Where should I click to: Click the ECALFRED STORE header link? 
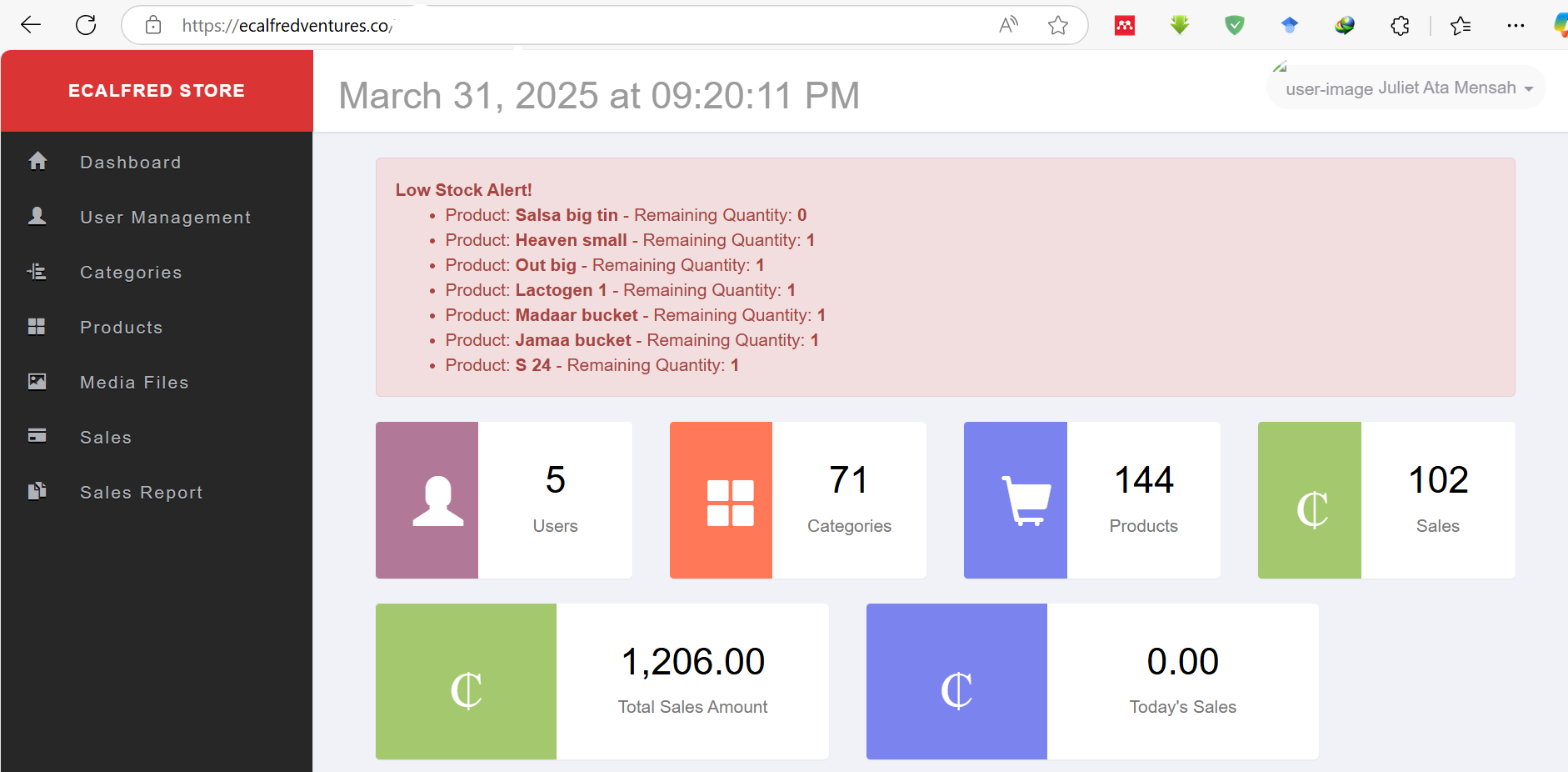click(x=157, y=90)
